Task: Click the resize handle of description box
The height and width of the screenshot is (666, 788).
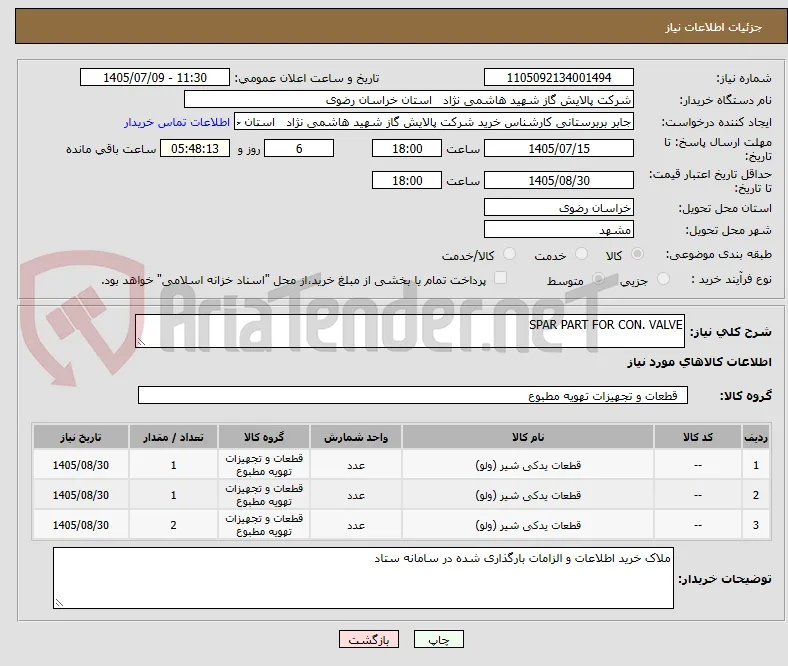Action: [x=141, y=342]
